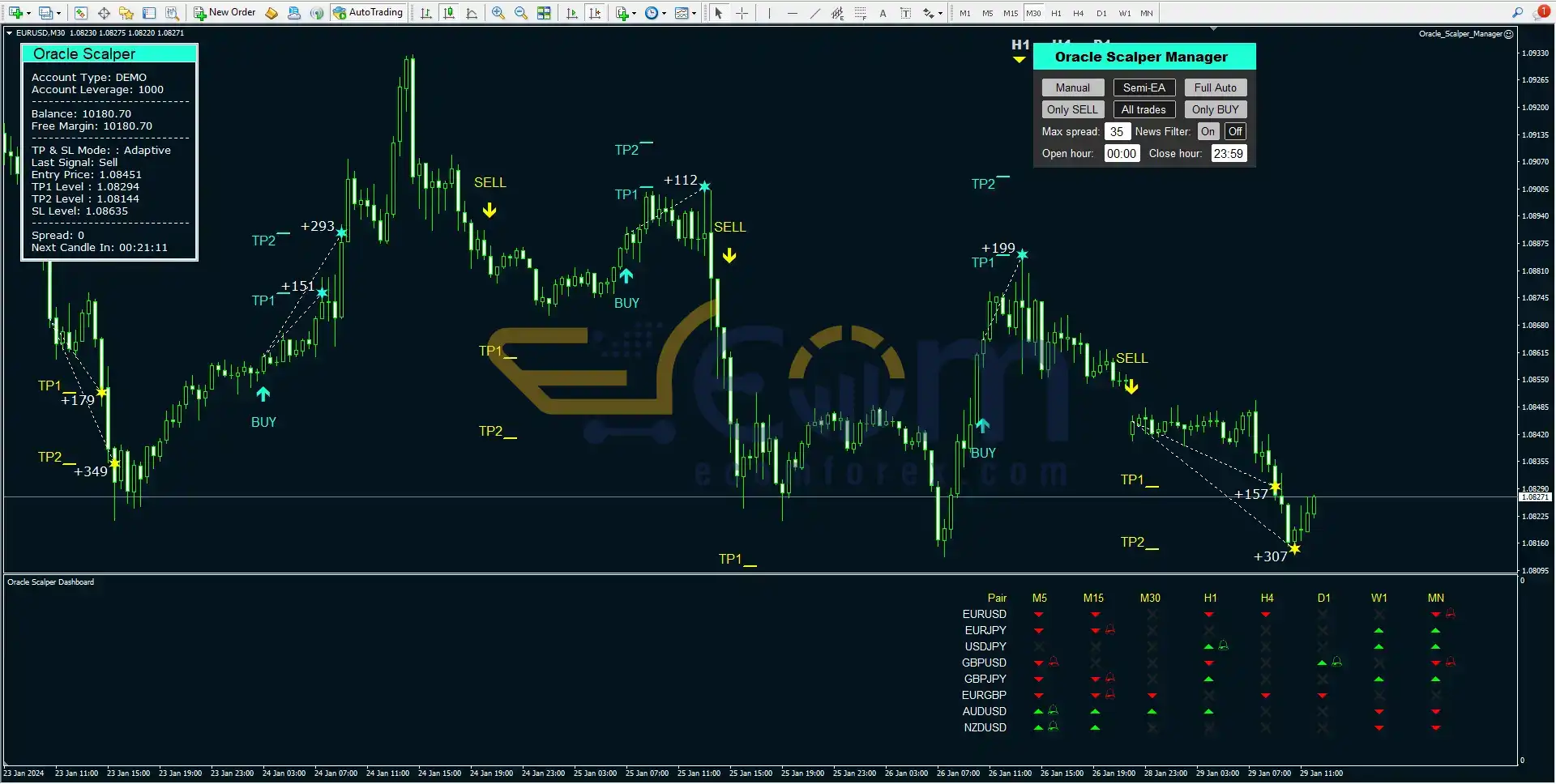
Task: Toggle chart auto scroll icon
Action: click(x=572, y=13)
